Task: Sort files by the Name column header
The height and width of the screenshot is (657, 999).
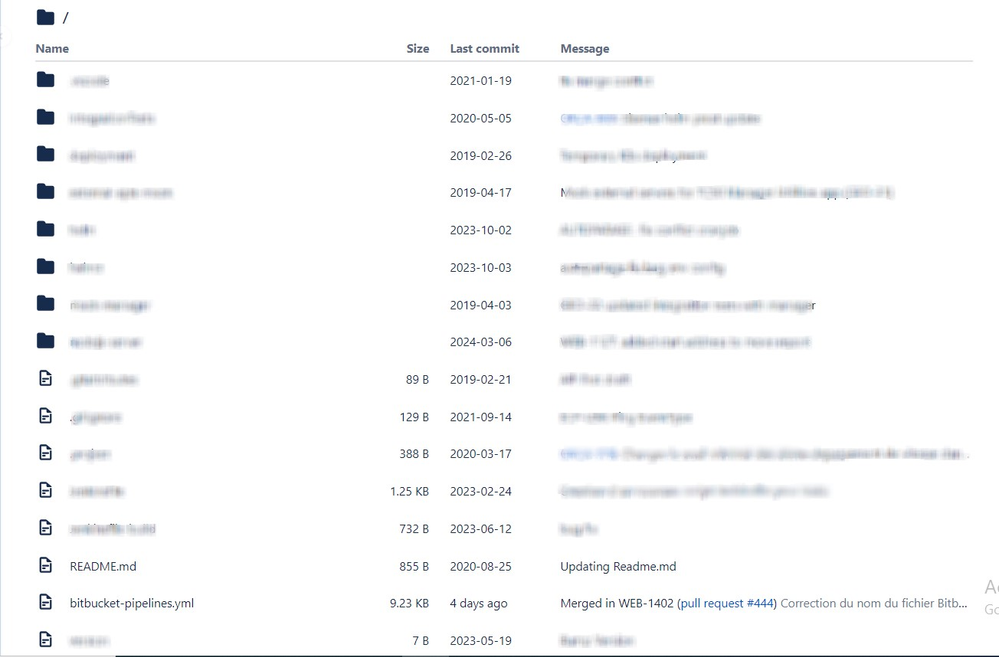Action: (x=52, y=48)
